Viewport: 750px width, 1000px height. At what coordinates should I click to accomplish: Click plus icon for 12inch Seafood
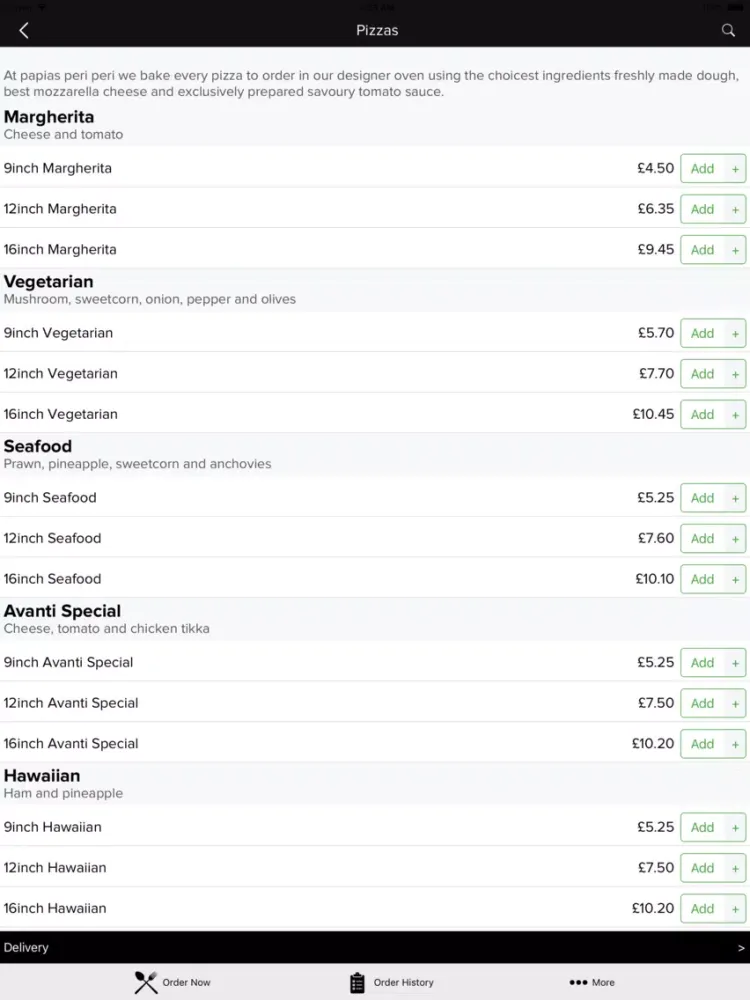coord(735,539)
